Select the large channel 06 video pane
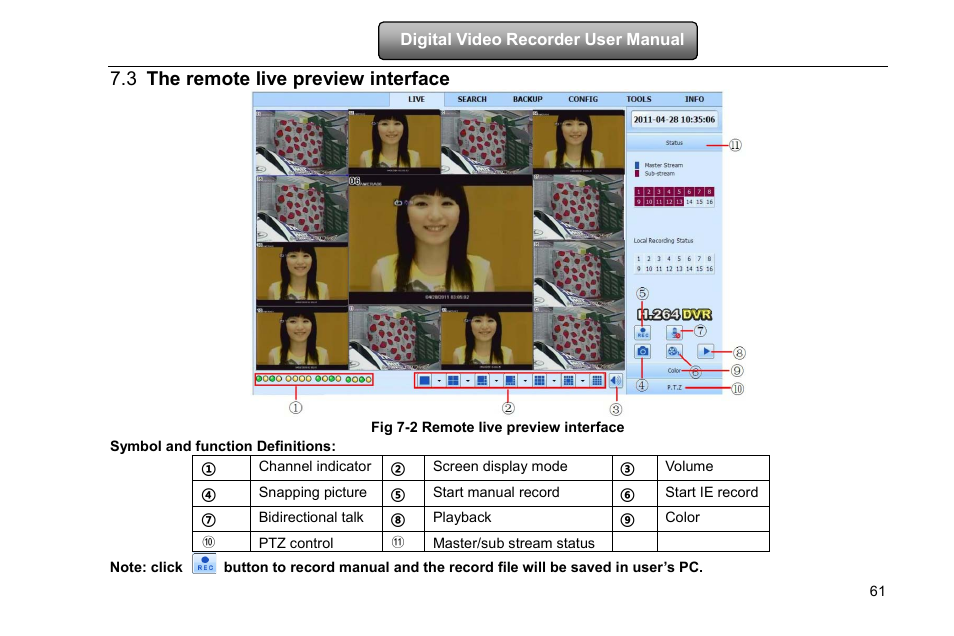 (x=440, y=240)
